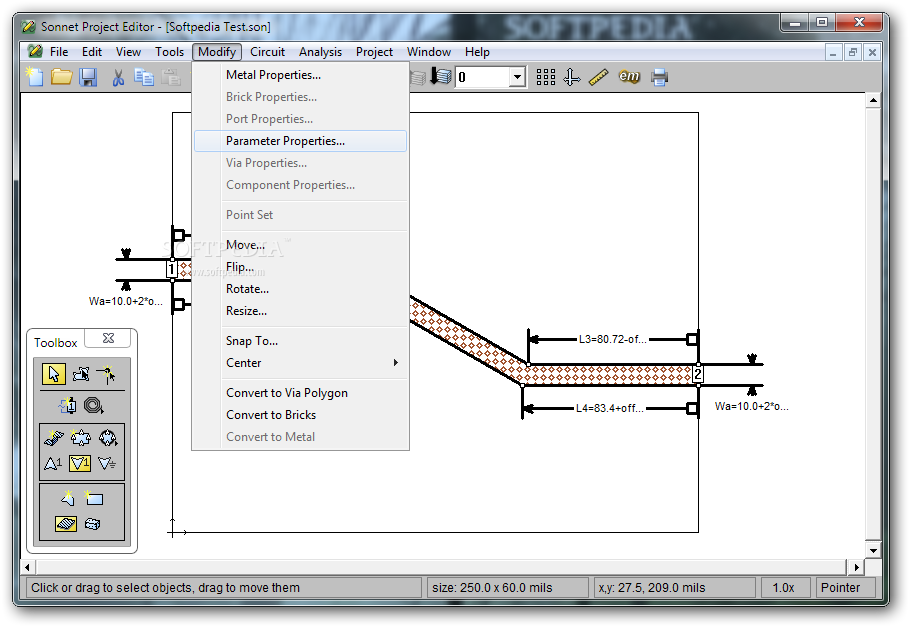
Task: Select the Circular Via tool in Toolbox
Action: click(108, 437)
